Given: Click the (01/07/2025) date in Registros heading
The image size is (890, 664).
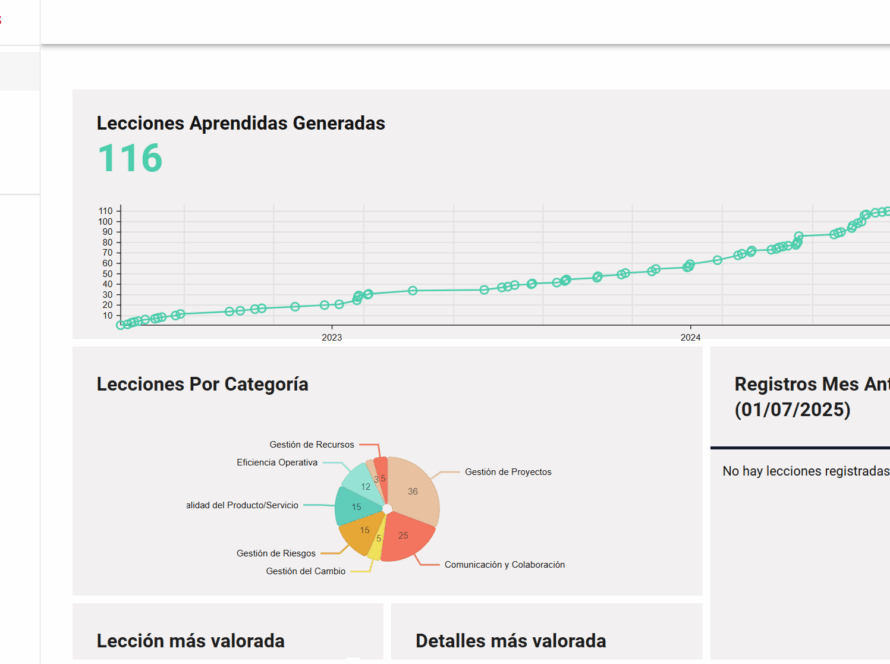Looking at the screenshot, I should coord(792,410).
